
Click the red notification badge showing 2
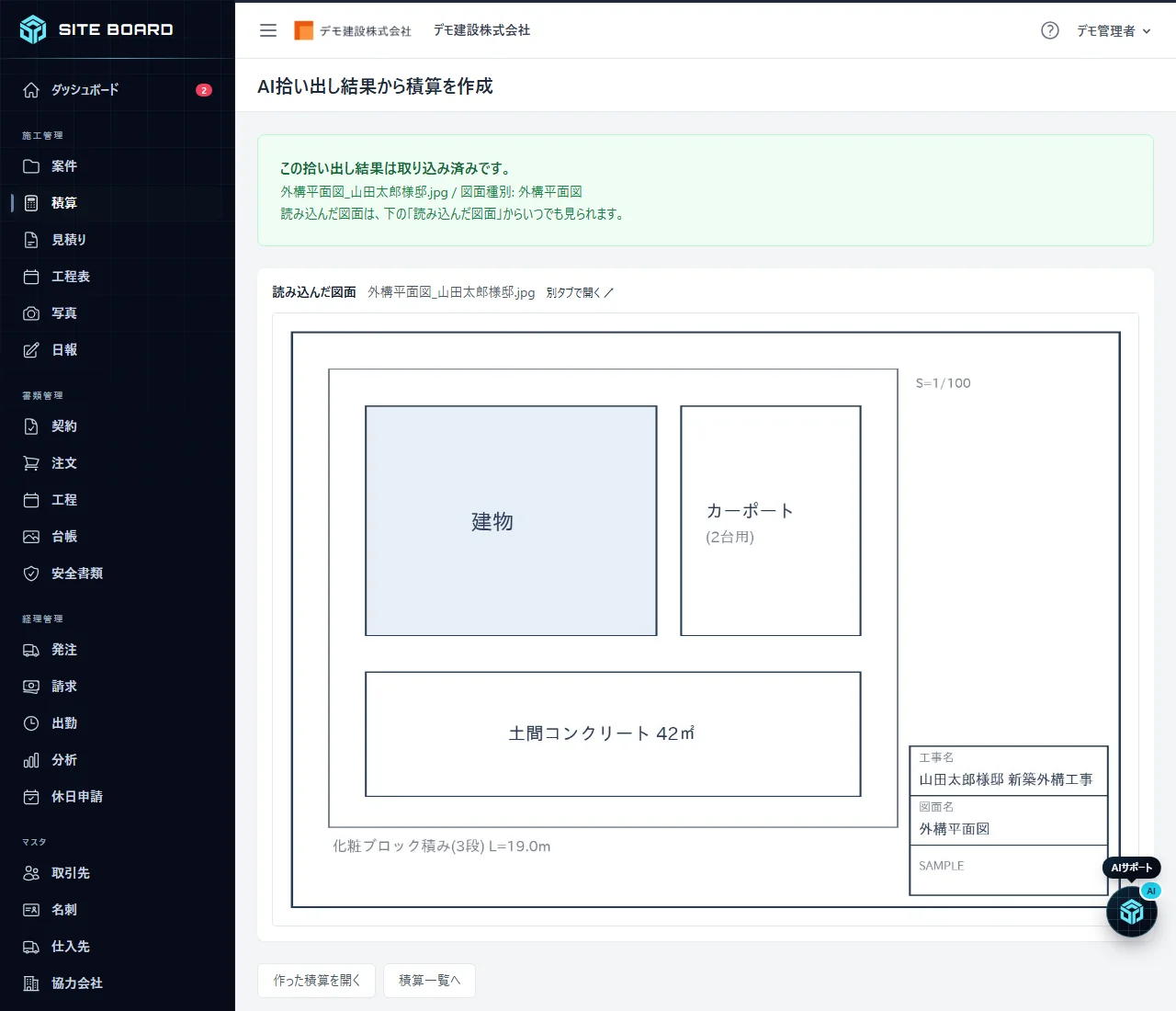pyautogui.click(x=204, y=90)
